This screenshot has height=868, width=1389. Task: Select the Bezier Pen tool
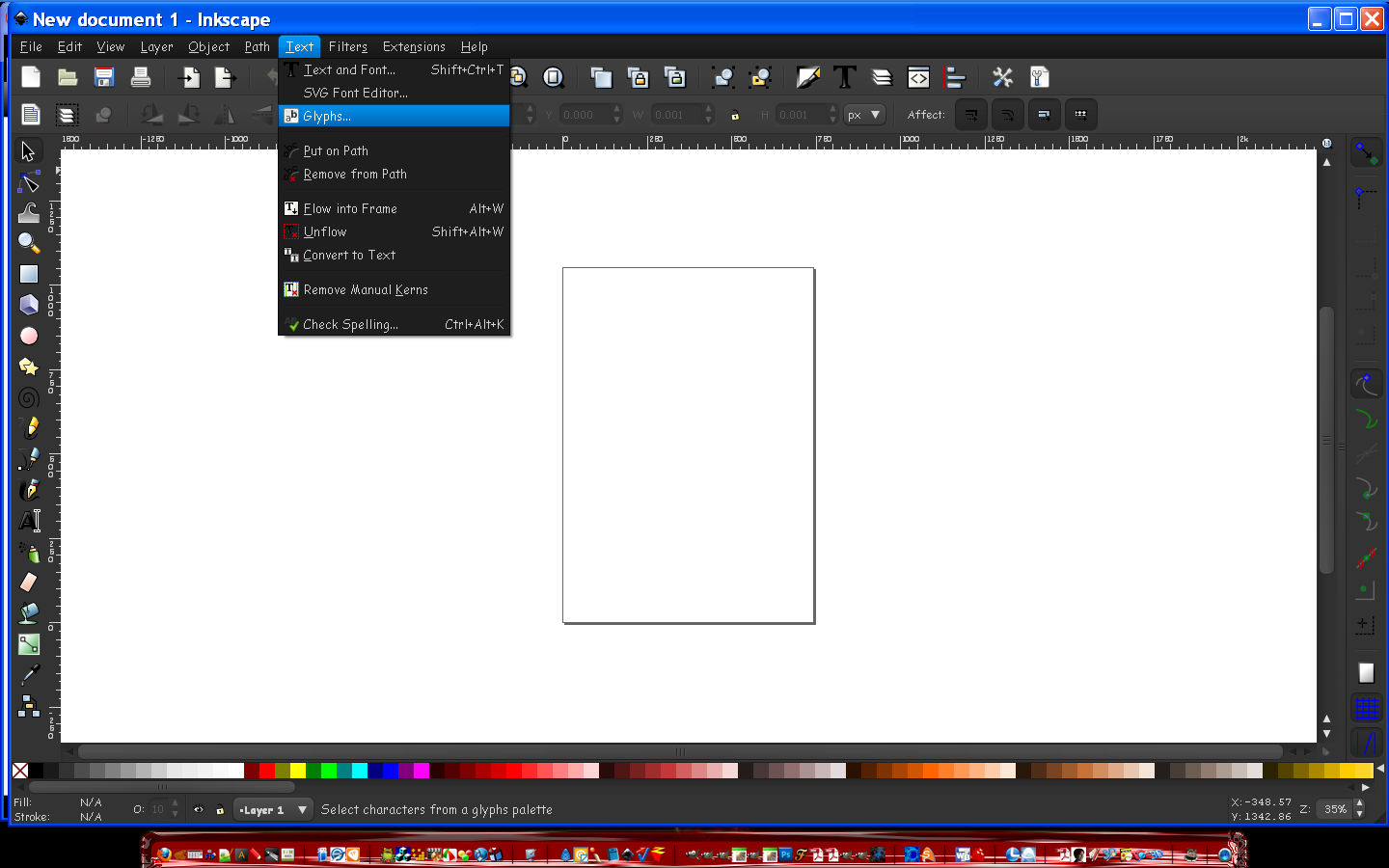(x=29, y=459)
